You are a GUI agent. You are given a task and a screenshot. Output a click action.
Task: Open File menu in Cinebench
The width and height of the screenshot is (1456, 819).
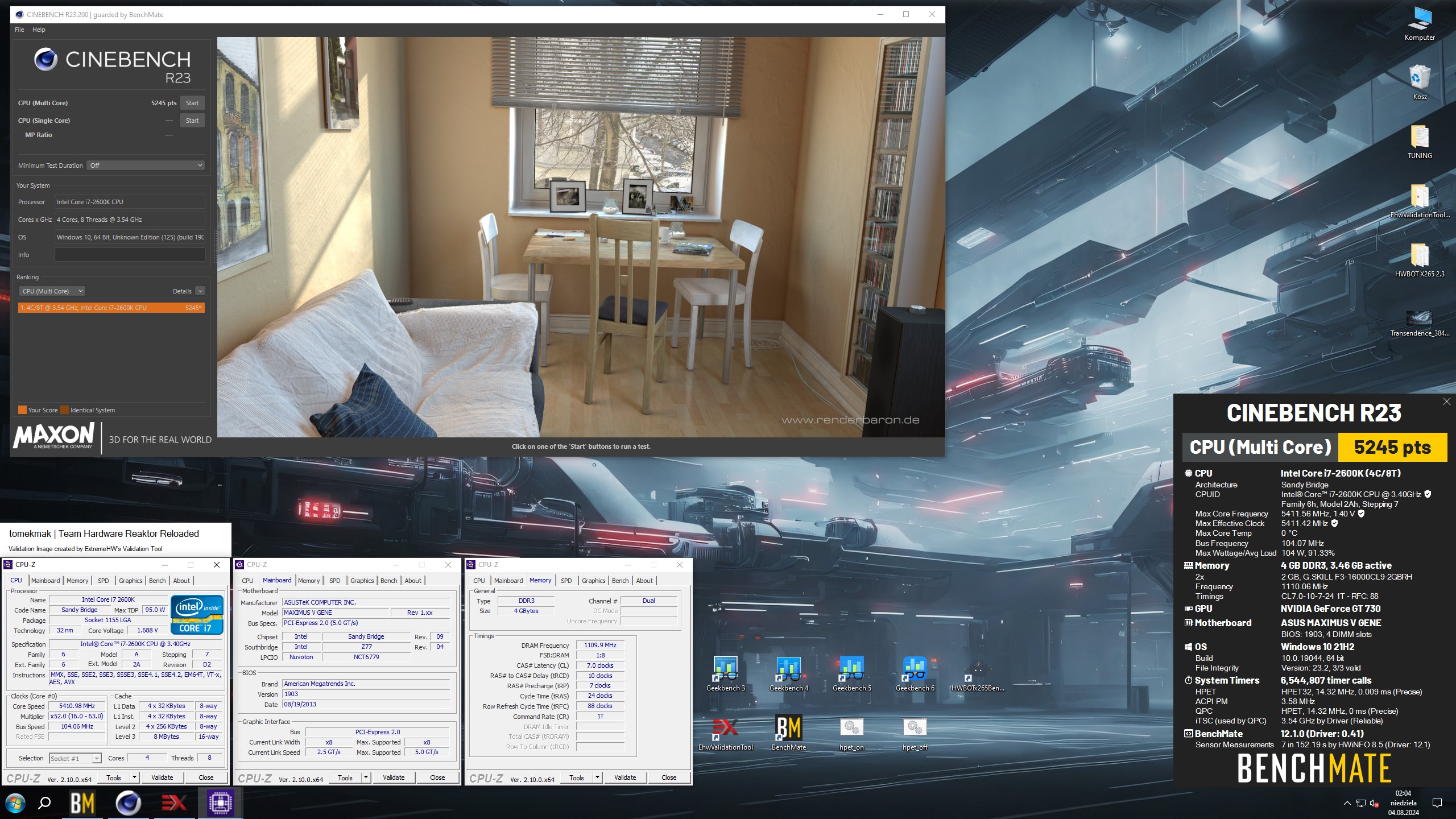[19, 30]
